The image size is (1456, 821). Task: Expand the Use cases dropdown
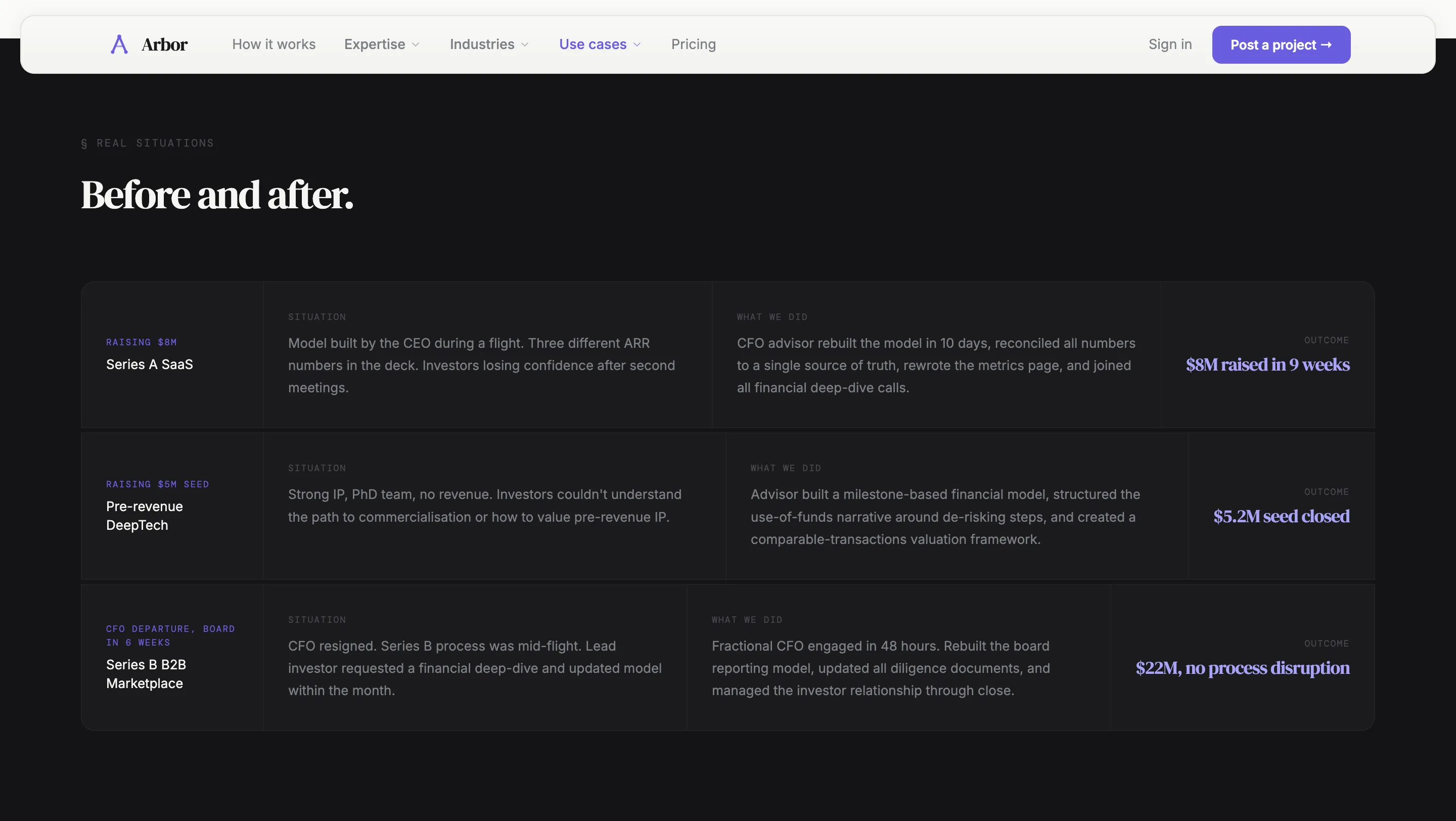coord(599,44)
